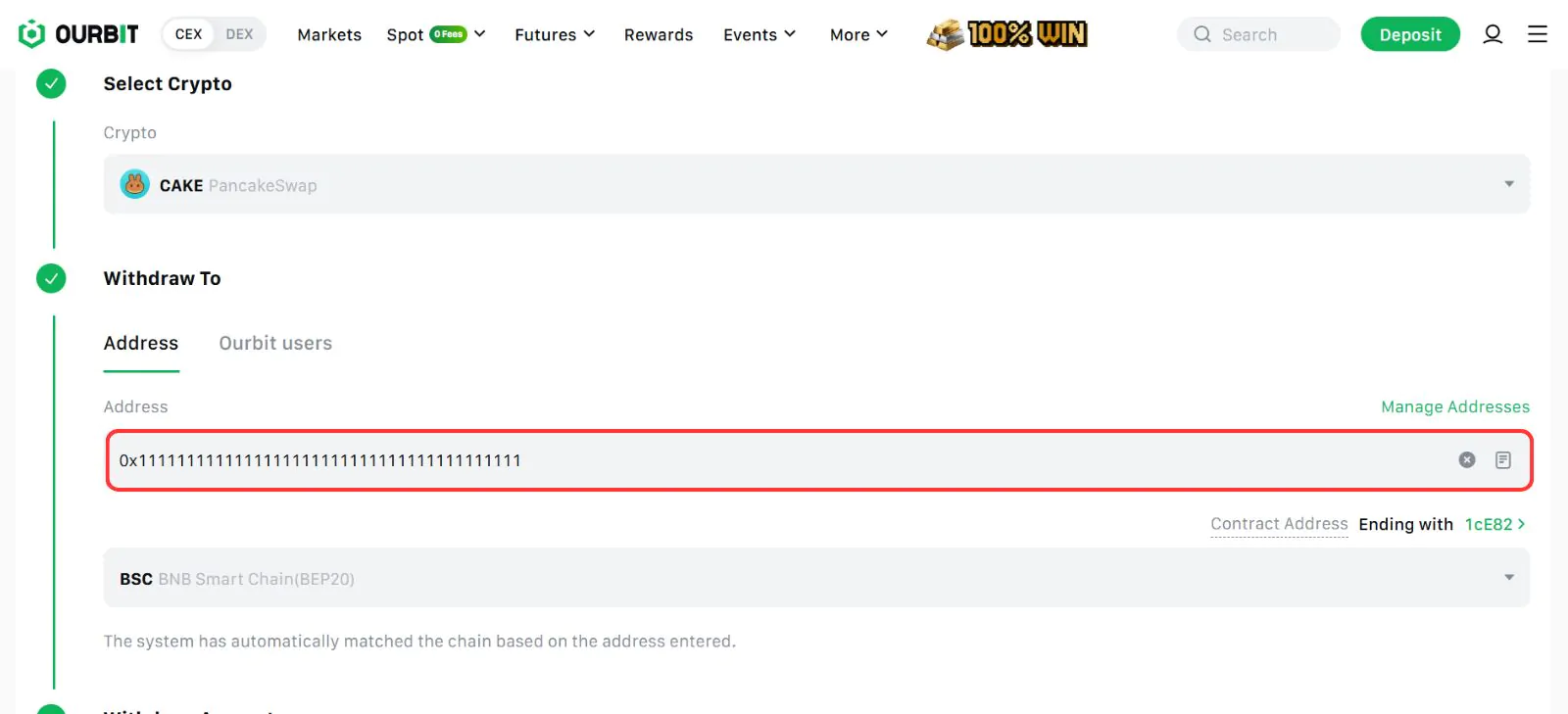Click the 100% WIN promo banner
The width and height of the screenshot is (1568, 714).
click(x=1007, y=34)
